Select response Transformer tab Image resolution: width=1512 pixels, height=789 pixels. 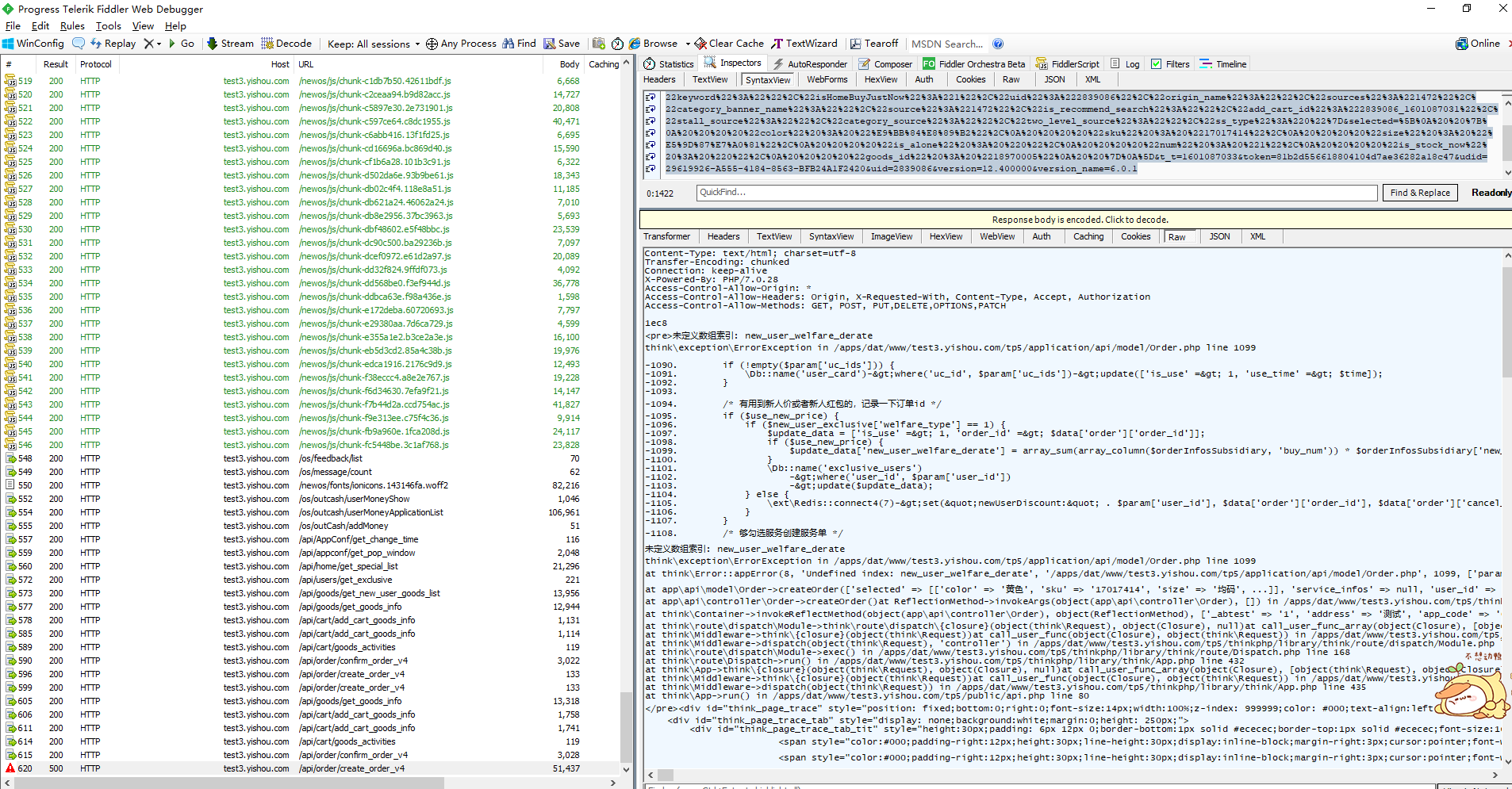666,236
